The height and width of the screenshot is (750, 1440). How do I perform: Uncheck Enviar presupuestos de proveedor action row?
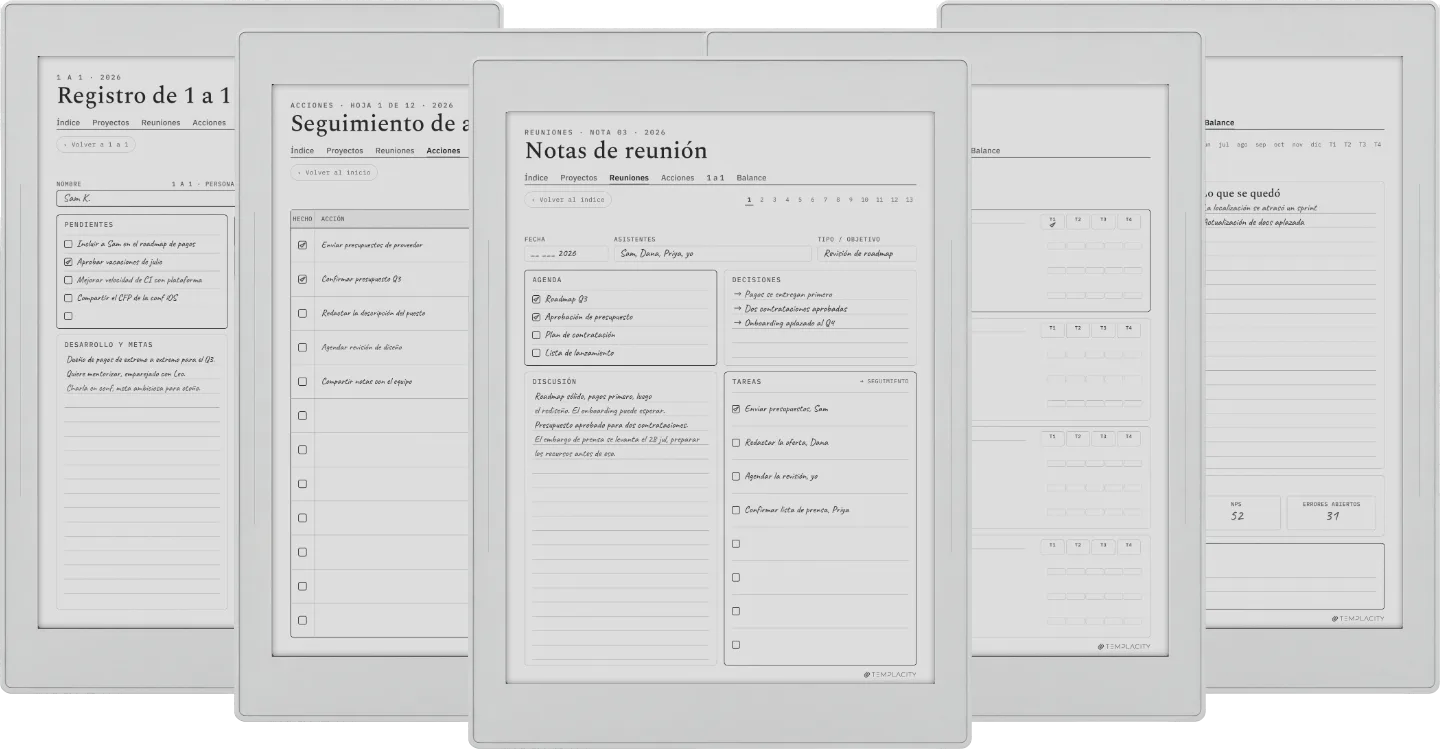(302, 245)
